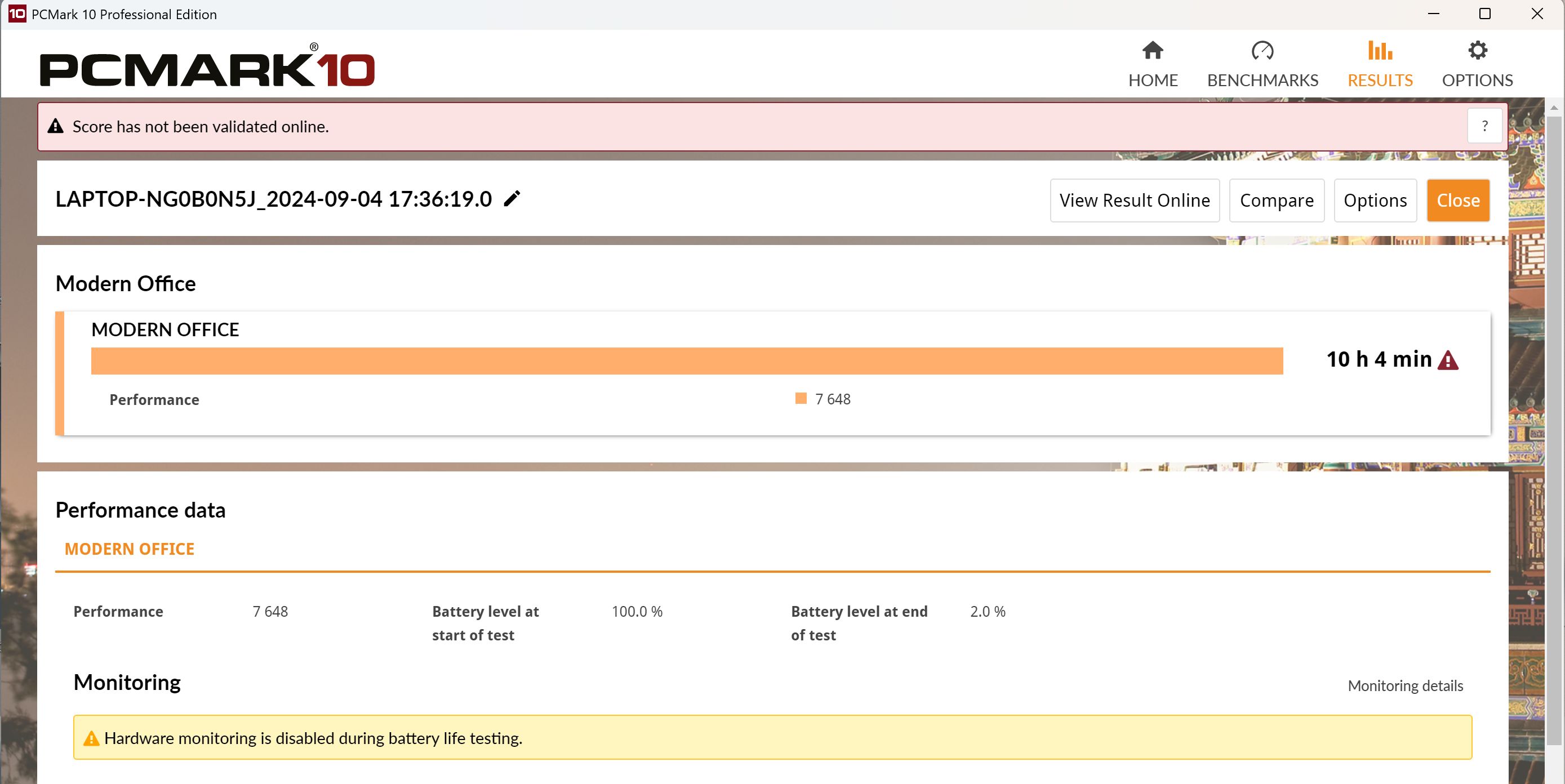
Task: Click View Result Online button
Action: [x=1134, y=201]
